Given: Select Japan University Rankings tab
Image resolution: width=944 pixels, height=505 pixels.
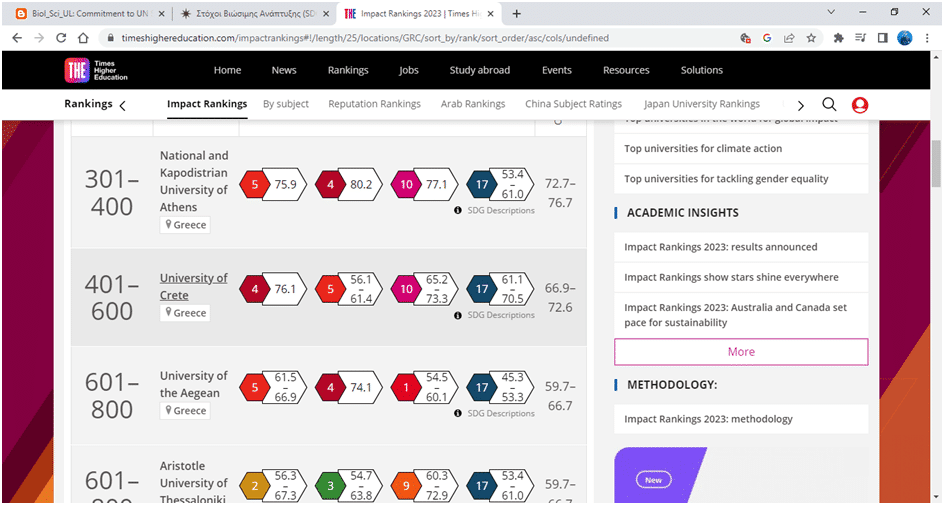Looking at the screenshot, I should pyautogui.click(x=702, y=104).
